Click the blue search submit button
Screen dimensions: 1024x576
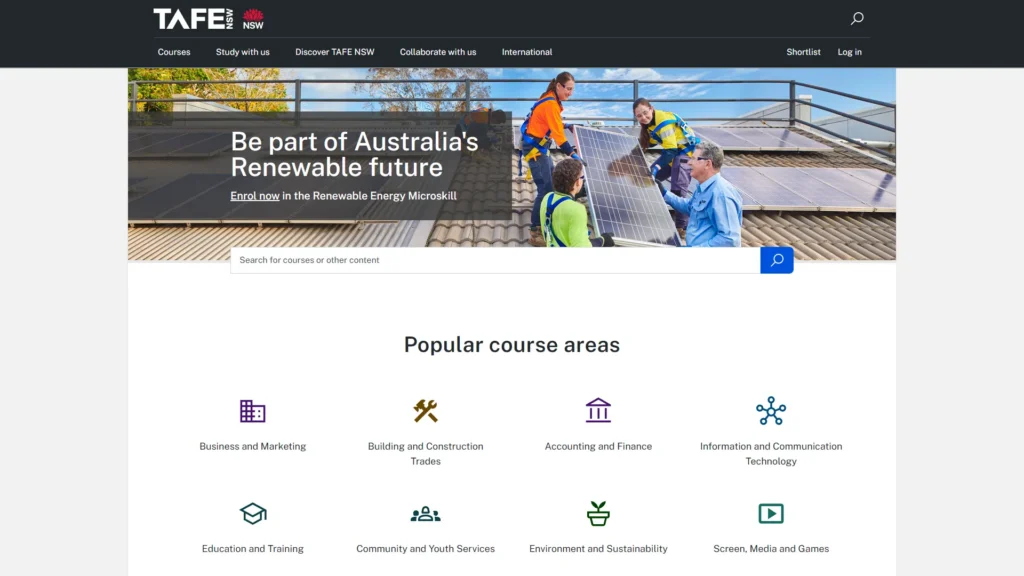pyautogui.click(x=776, y=260)
